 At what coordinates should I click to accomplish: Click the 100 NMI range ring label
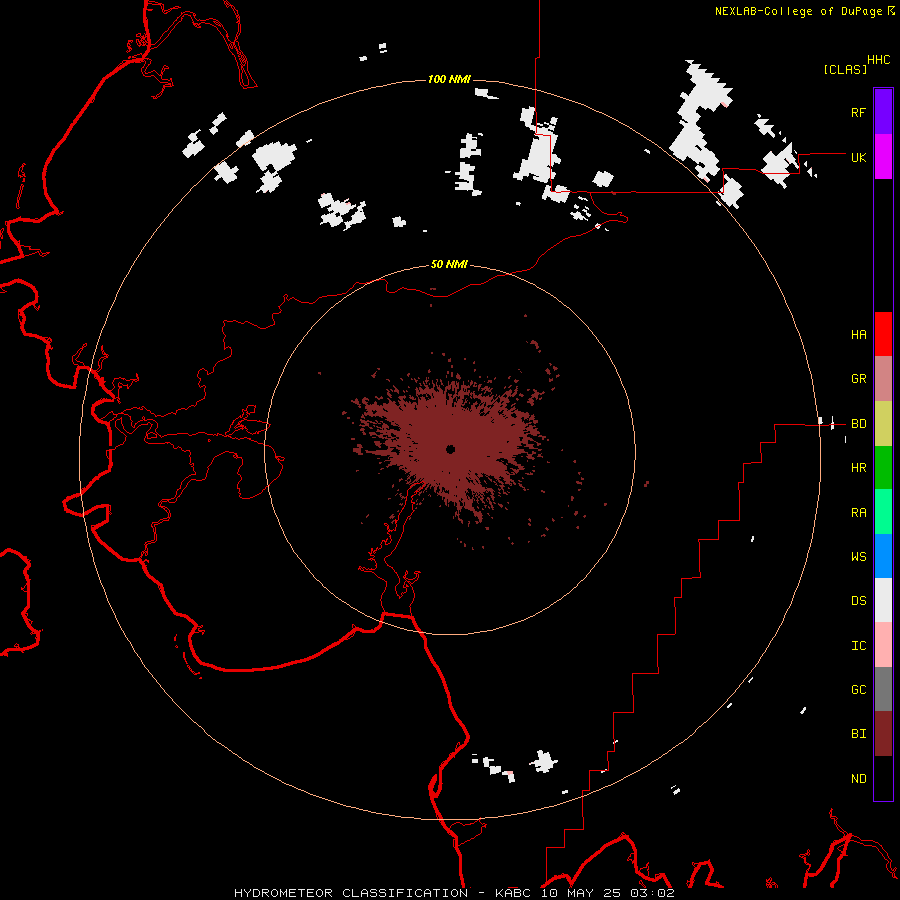[x=449, y=79]
